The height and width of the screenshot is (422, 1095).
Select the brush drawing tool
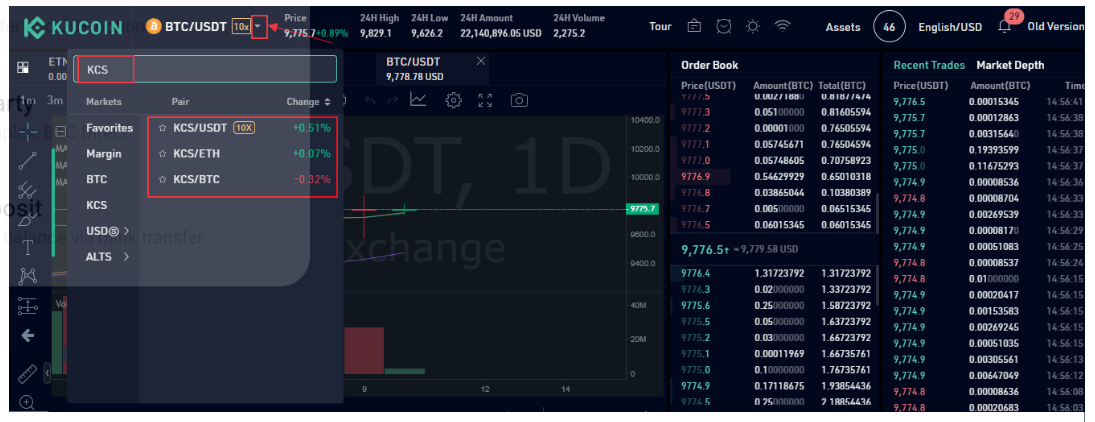tap(28, 219)
